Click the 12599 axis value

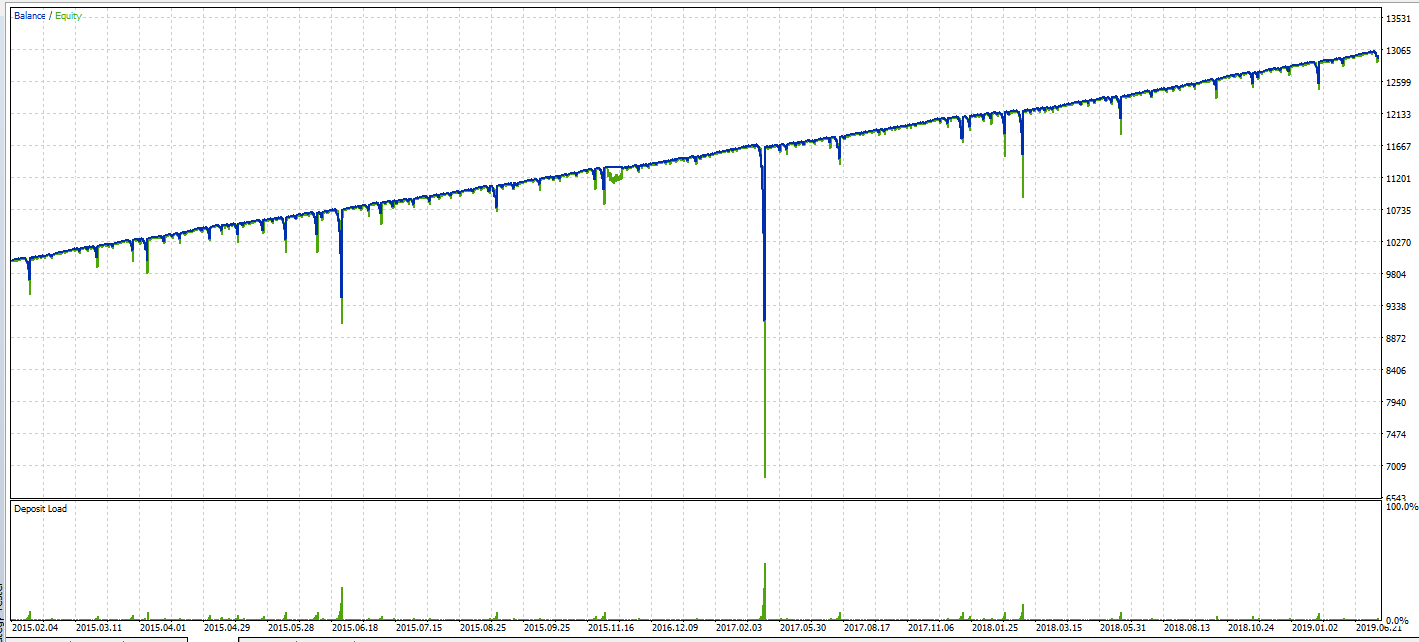pyautogui.click(x=1398, y=82)
